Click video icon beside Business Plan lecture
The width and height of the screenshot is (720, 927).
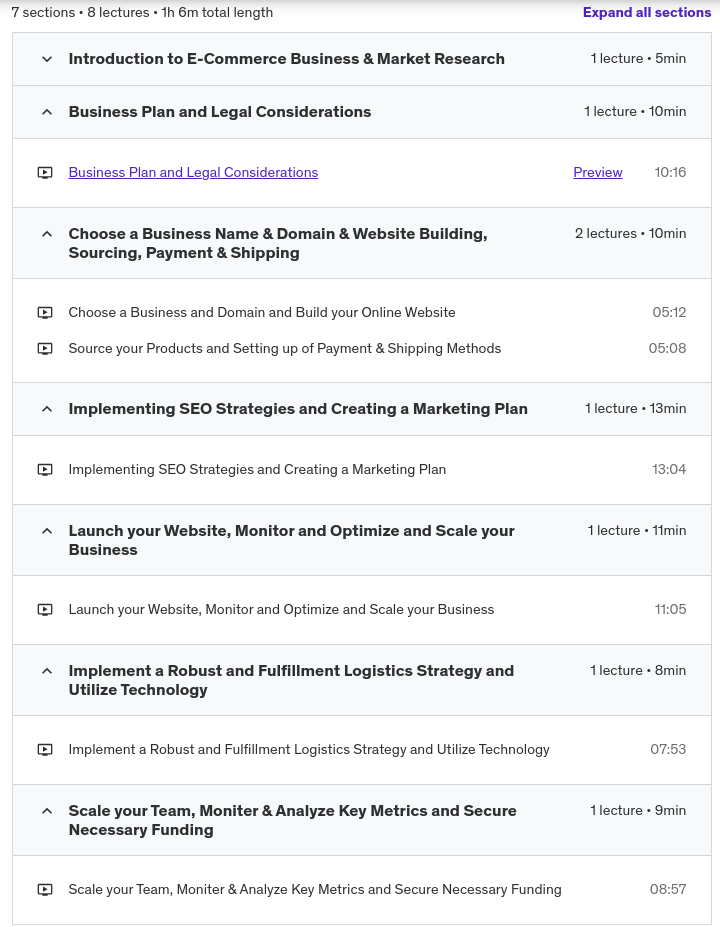45,173
